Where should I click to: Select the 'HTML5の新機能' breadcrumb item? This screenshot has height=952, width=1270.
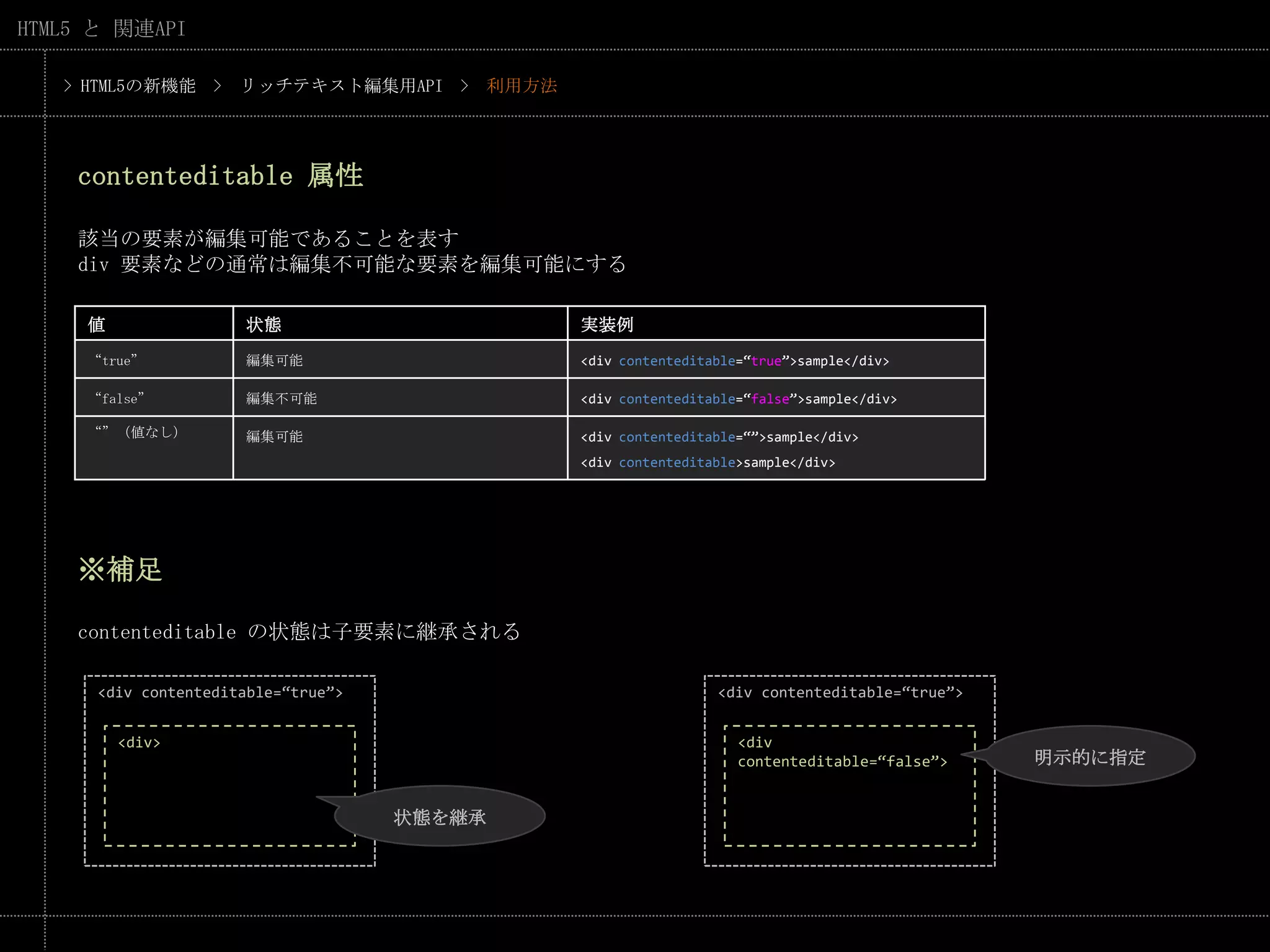point(138,86)
